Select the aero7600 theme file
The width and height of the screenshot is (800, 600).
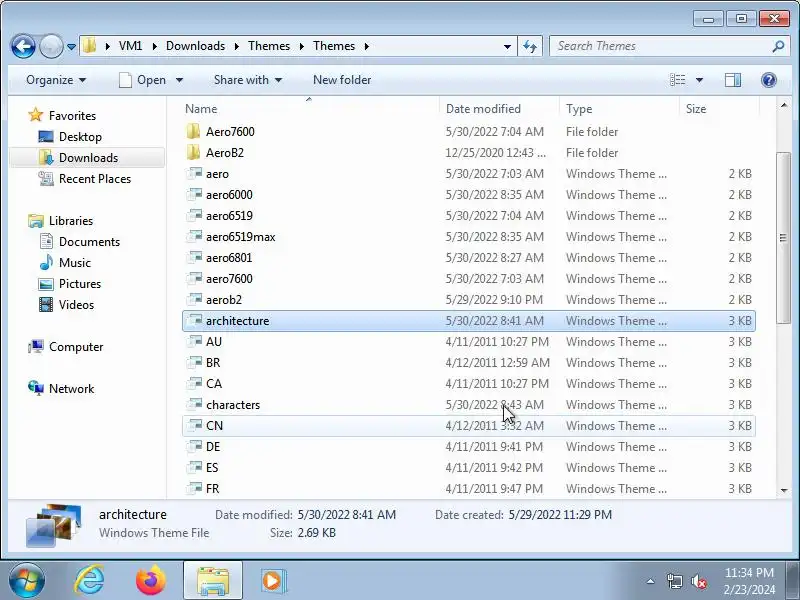[229, 278]
